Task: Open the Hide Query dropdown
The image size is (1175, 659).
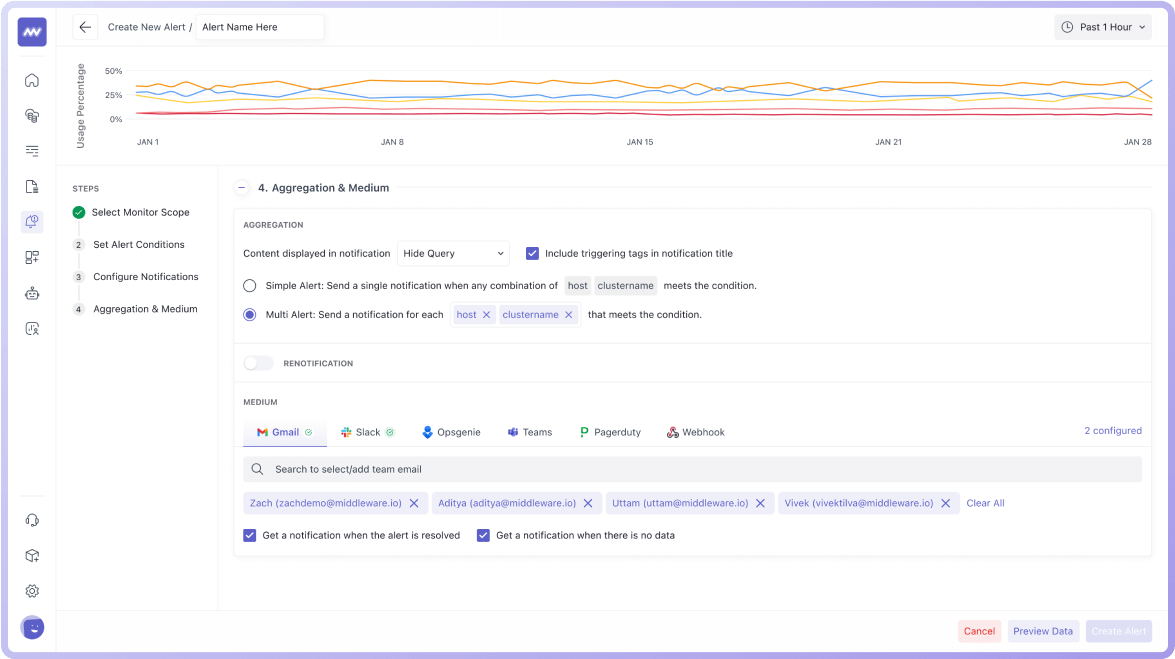Action: 453,253
